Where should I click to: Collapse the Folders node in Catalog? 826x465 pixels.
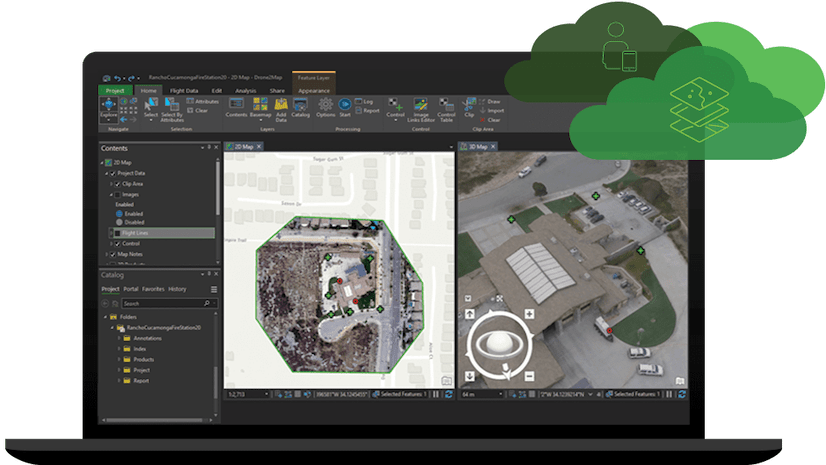[105, 317]
